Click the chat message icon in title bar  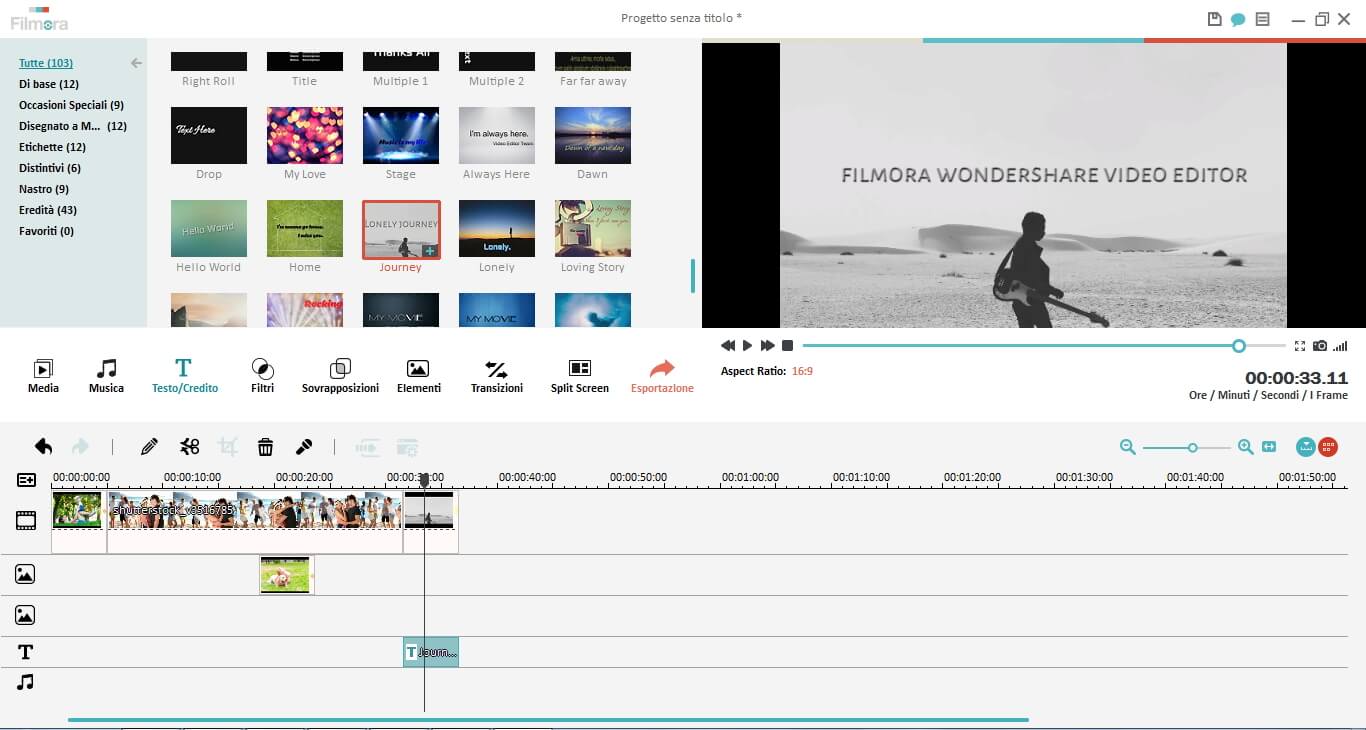(x=1238, y=19)
